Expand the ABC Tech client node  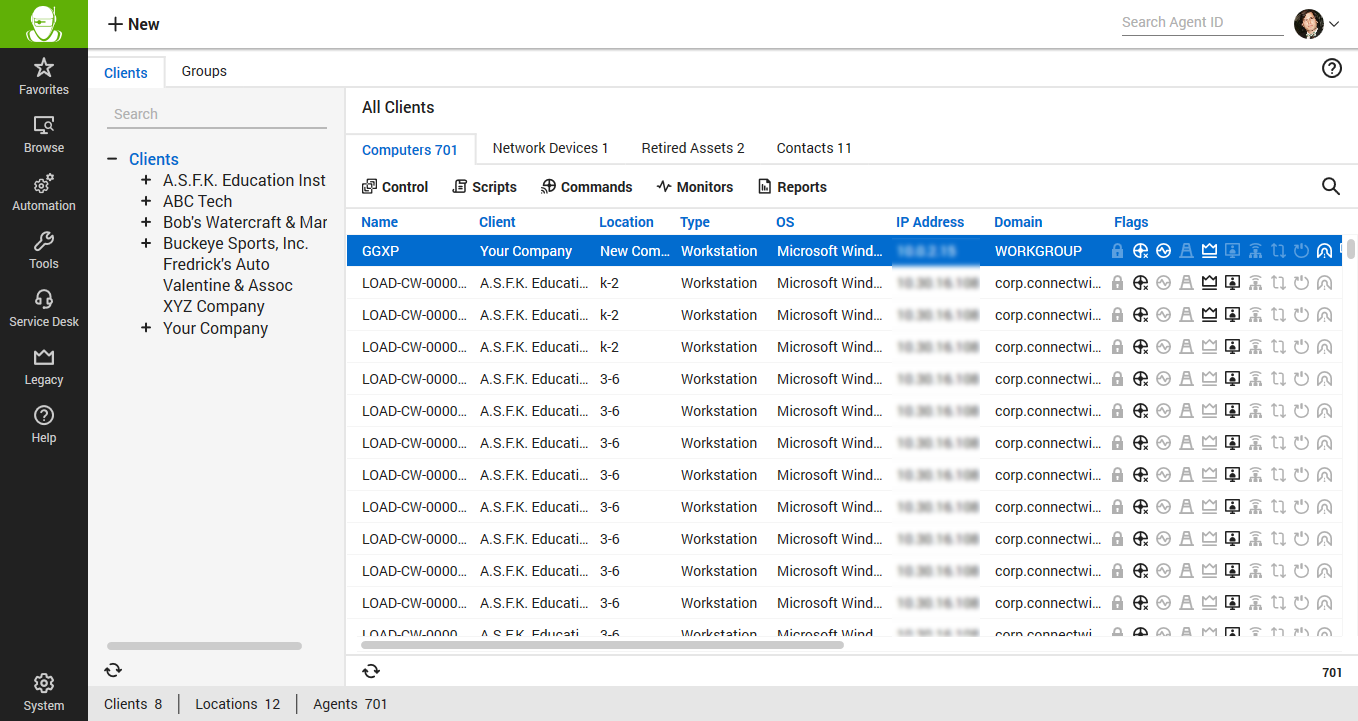pyautogui.click(x=146, y=201)
